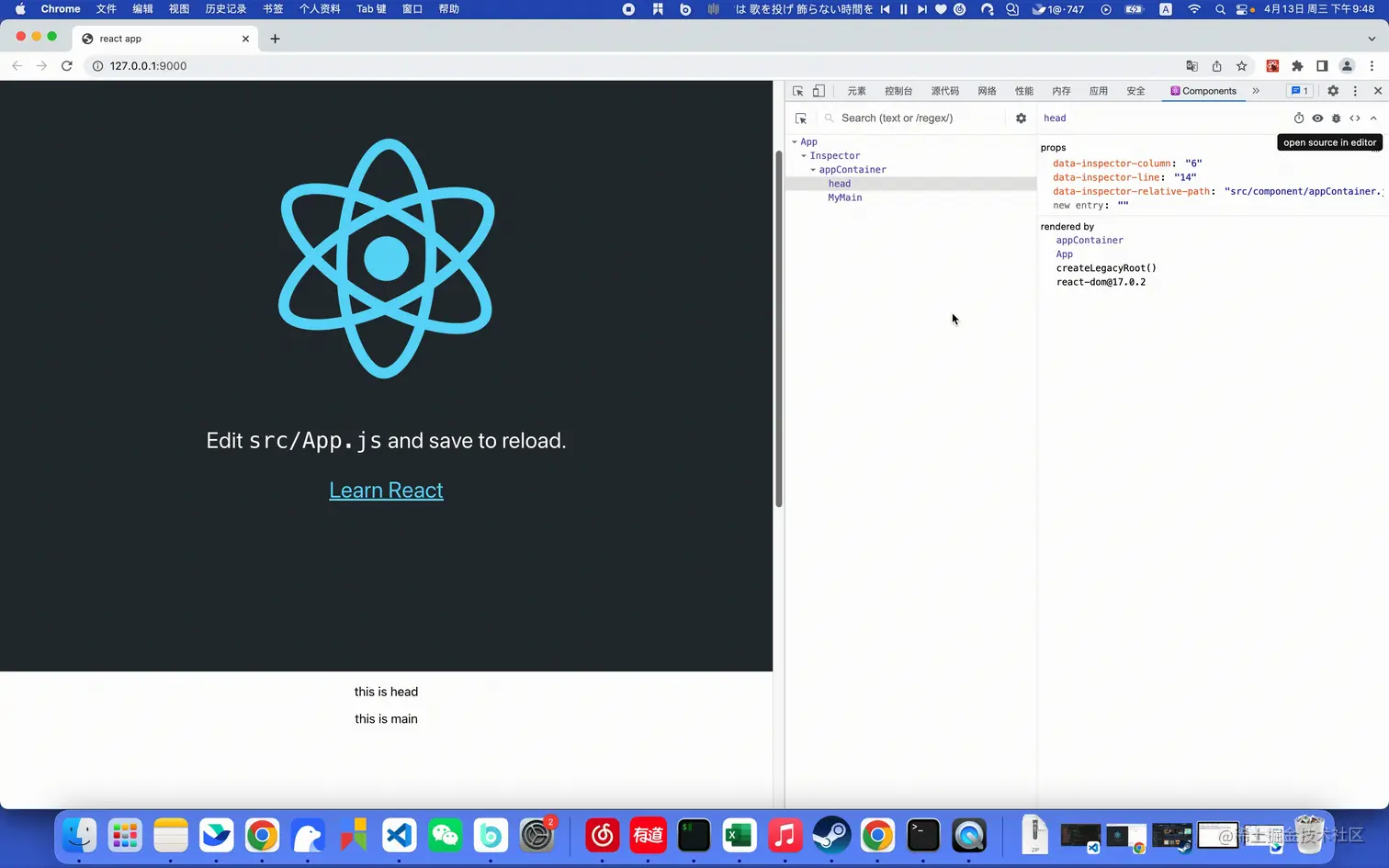
Task: Open the DevTools issues flag showing 1
Action: [1299, 90]
